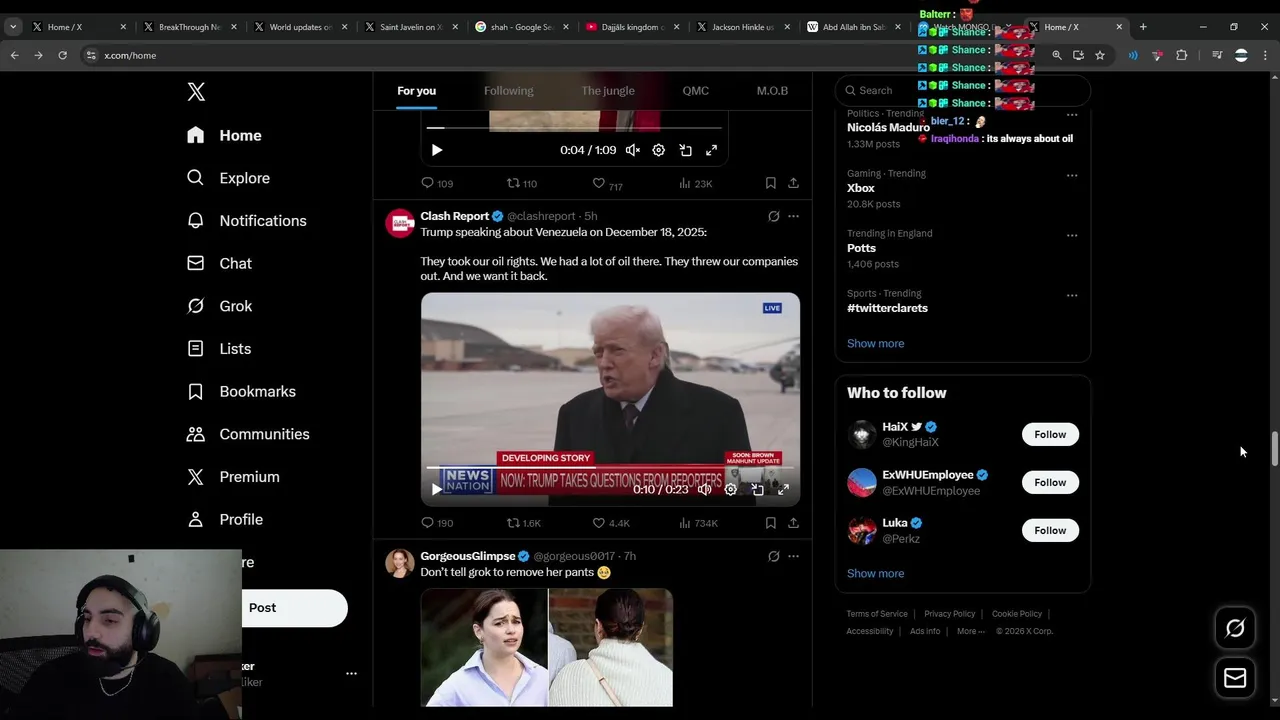Open more options on Clash Report post

coord(793,216)
